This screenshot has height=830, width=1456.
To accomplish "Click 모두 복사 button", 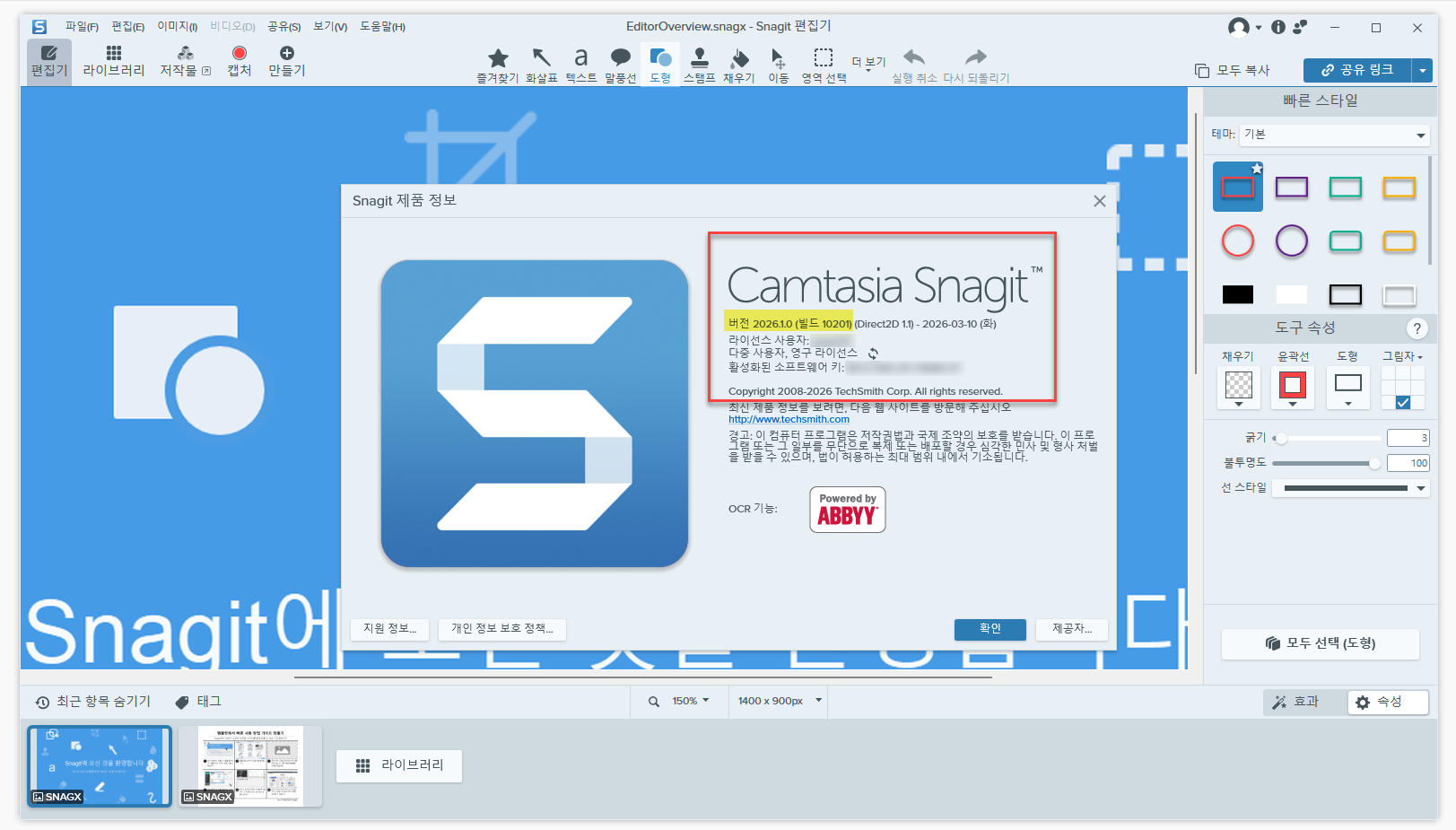I will (1232, 70).
